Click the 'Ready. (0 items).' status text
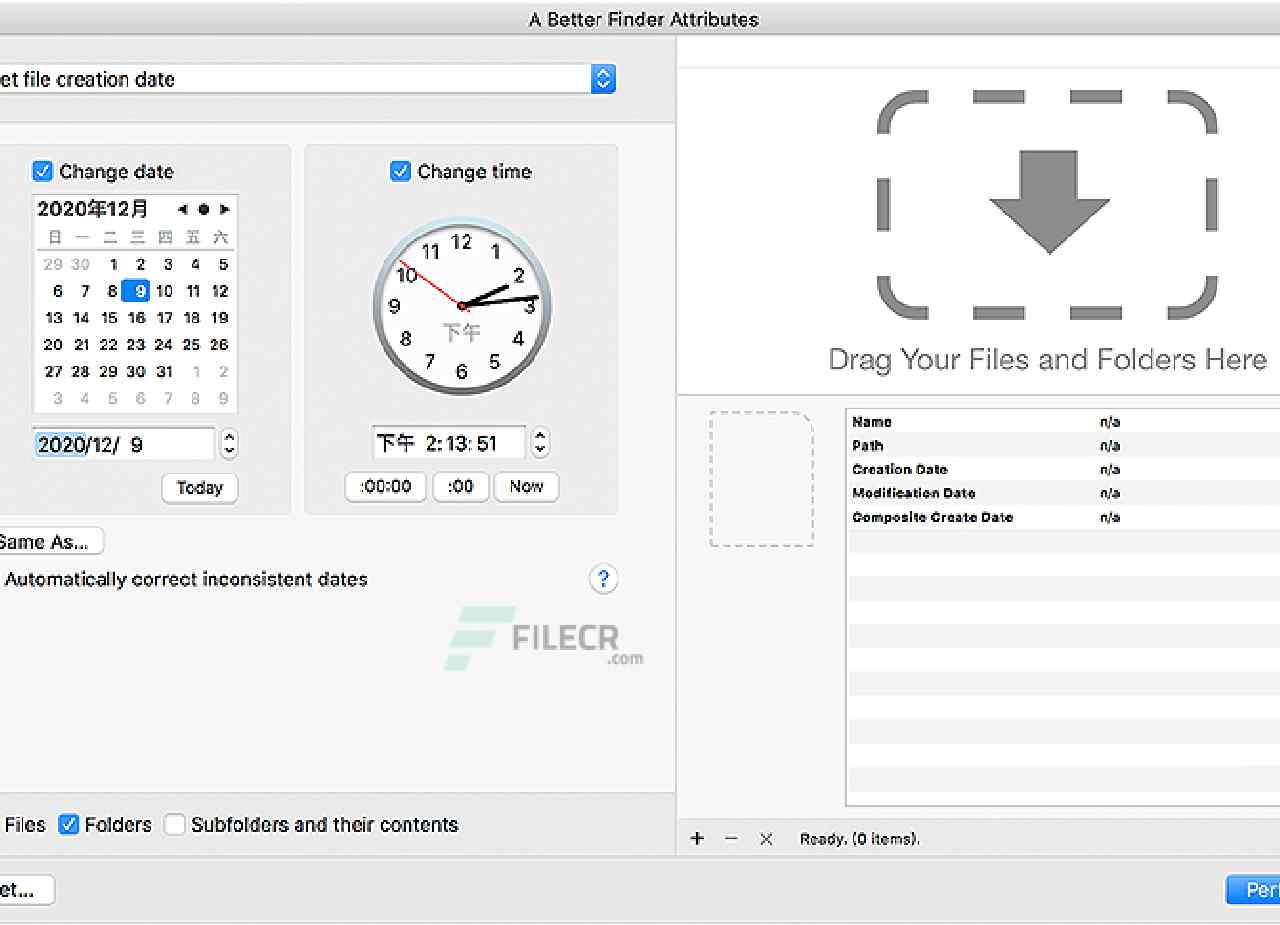 860,840
